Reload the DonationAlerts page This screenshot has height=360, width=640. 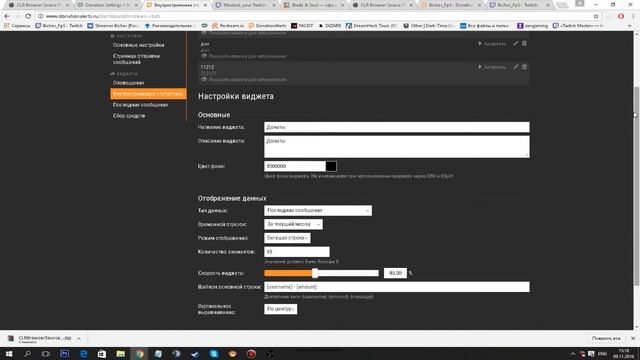(28, 16)
